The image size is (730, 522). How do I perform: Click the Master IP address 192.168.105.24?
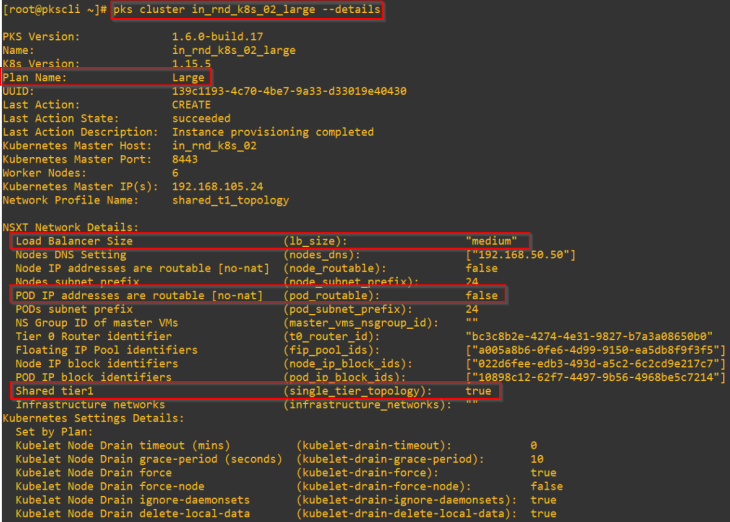click(217, 186)
